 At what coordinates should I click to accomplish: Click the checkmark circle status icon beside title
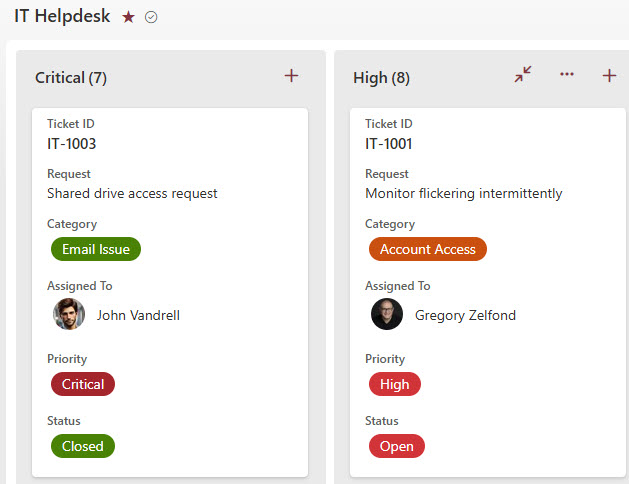(151, 17)
